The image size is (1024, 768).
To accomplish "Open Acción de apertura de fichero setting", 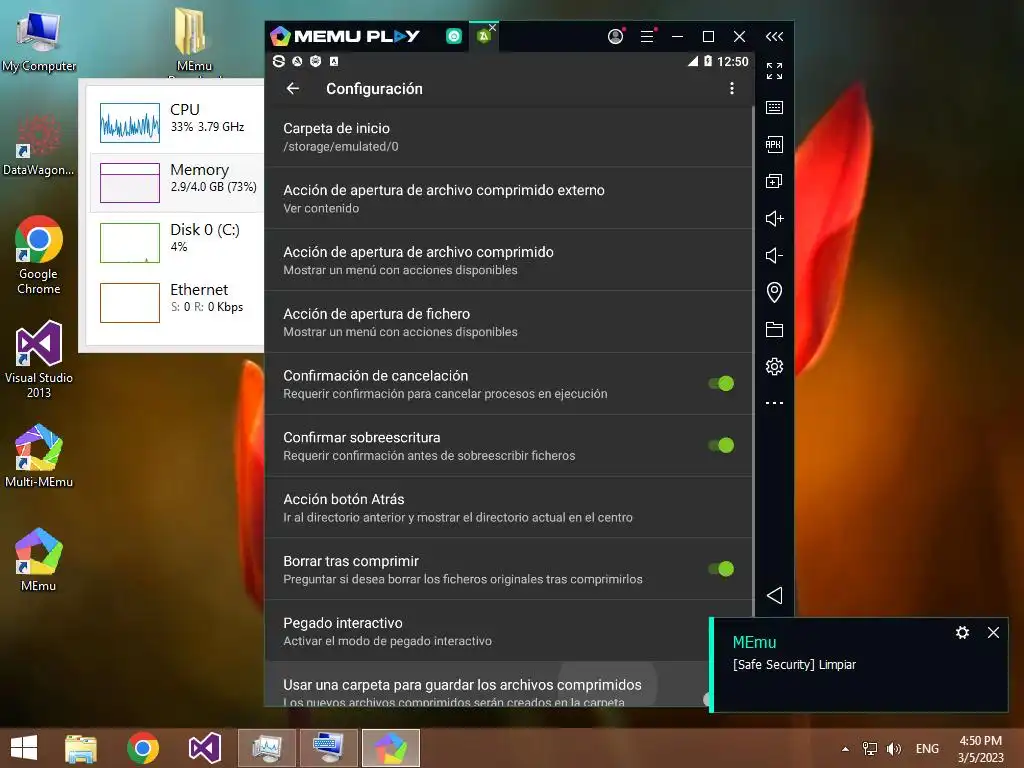I will point(509,322).
